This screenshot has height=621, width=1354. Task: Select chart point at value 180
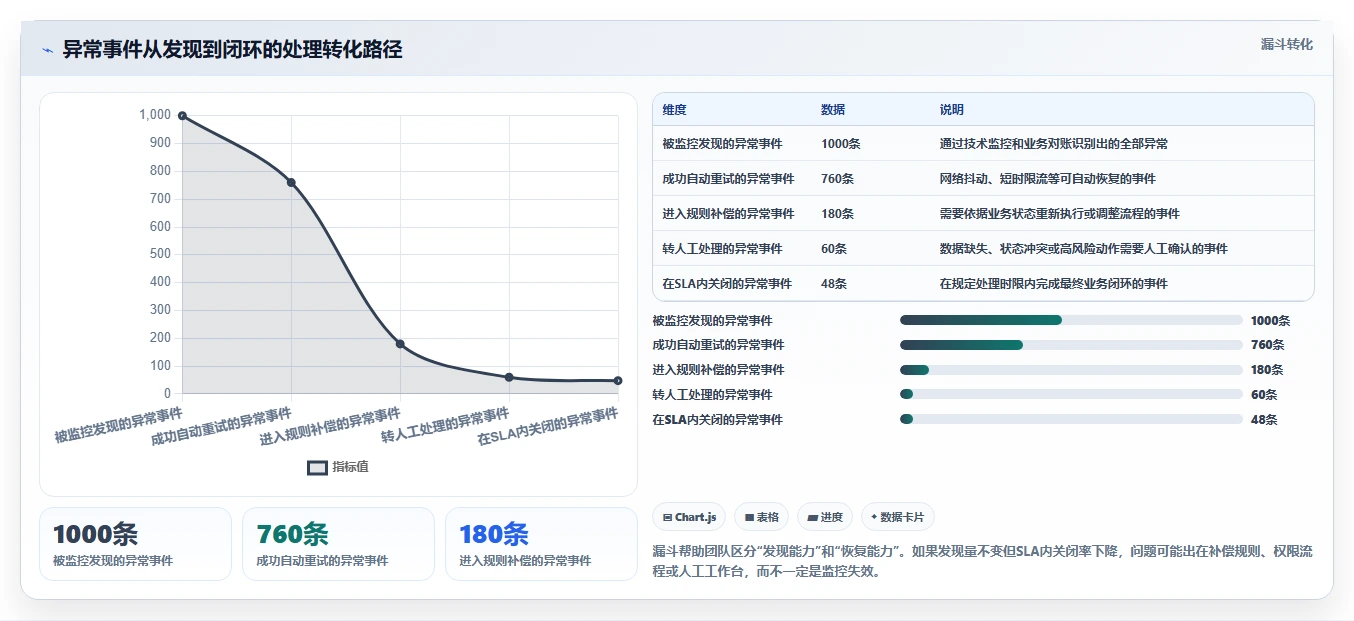[x=400, y=344]
